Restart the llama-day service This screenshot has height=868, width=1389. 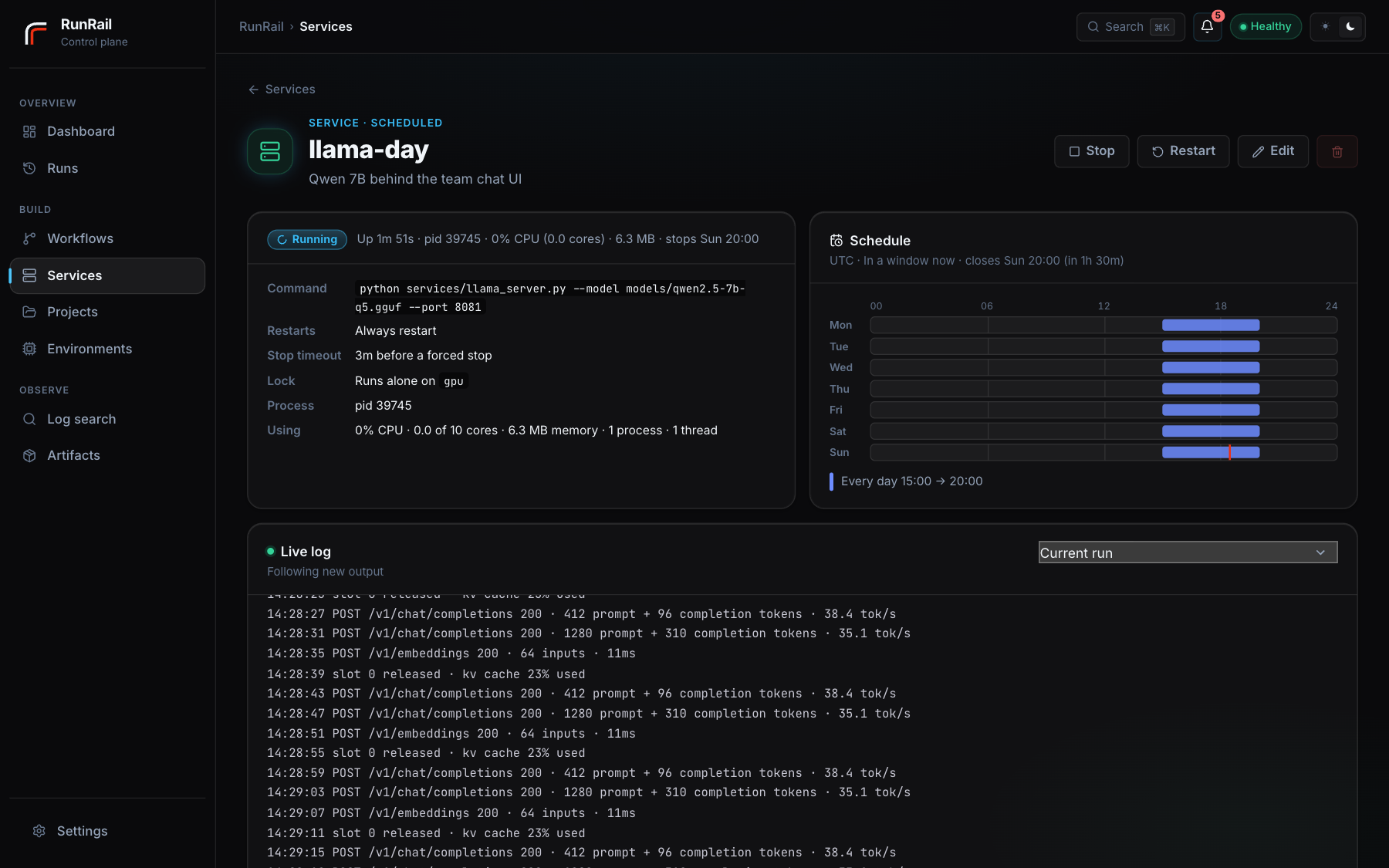1183,151
